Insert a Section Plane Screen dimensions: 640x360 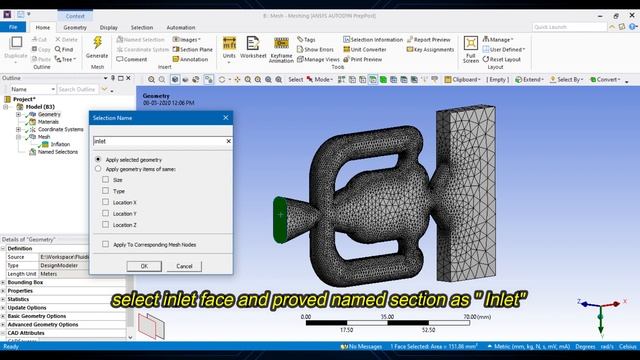[193, 49]
